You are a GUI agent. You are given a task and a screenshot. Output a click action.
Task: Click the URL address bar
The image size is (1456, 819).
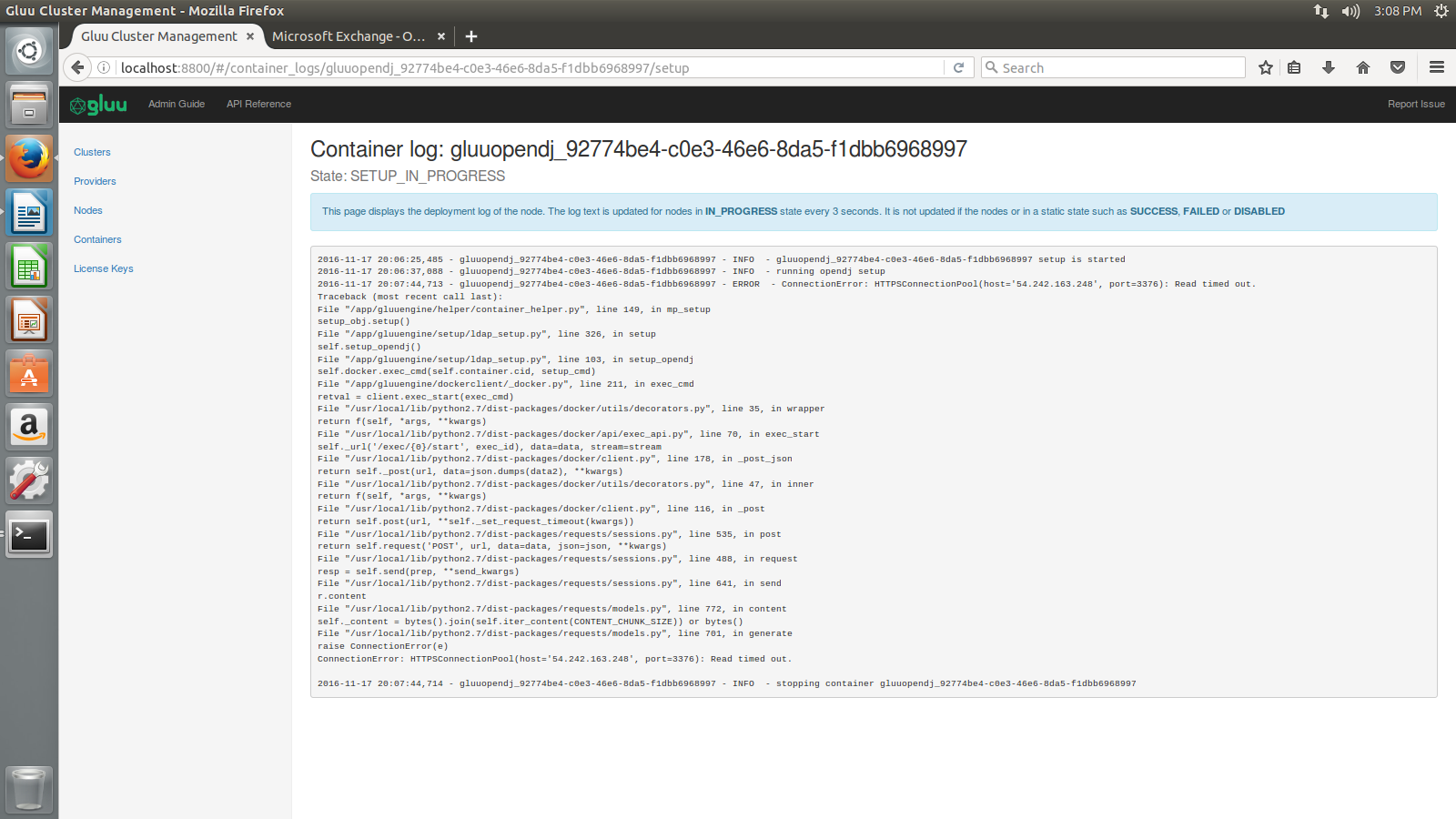pyautogui.click(x=530, y=67)
